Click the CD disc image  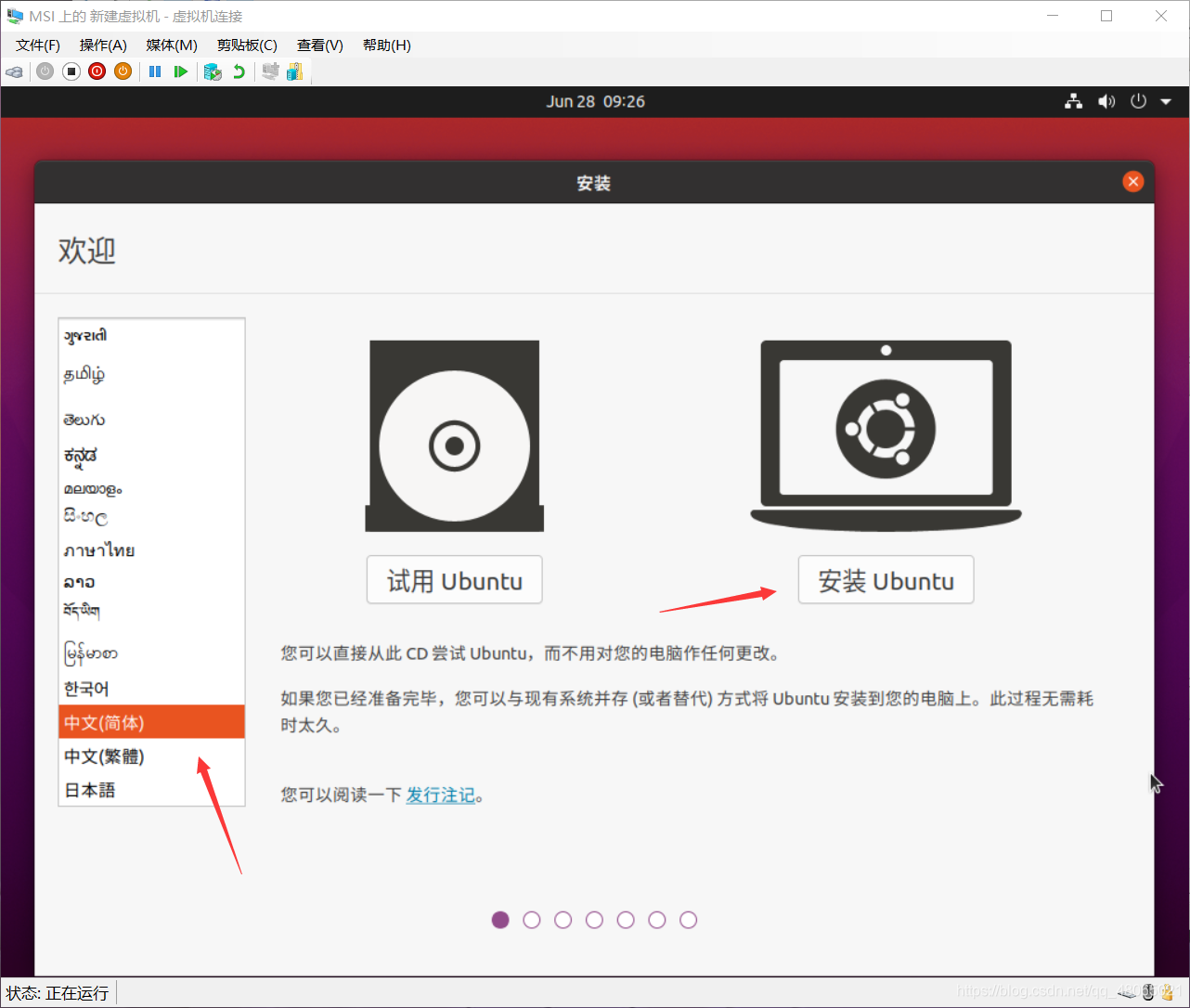tap(455, 435)
